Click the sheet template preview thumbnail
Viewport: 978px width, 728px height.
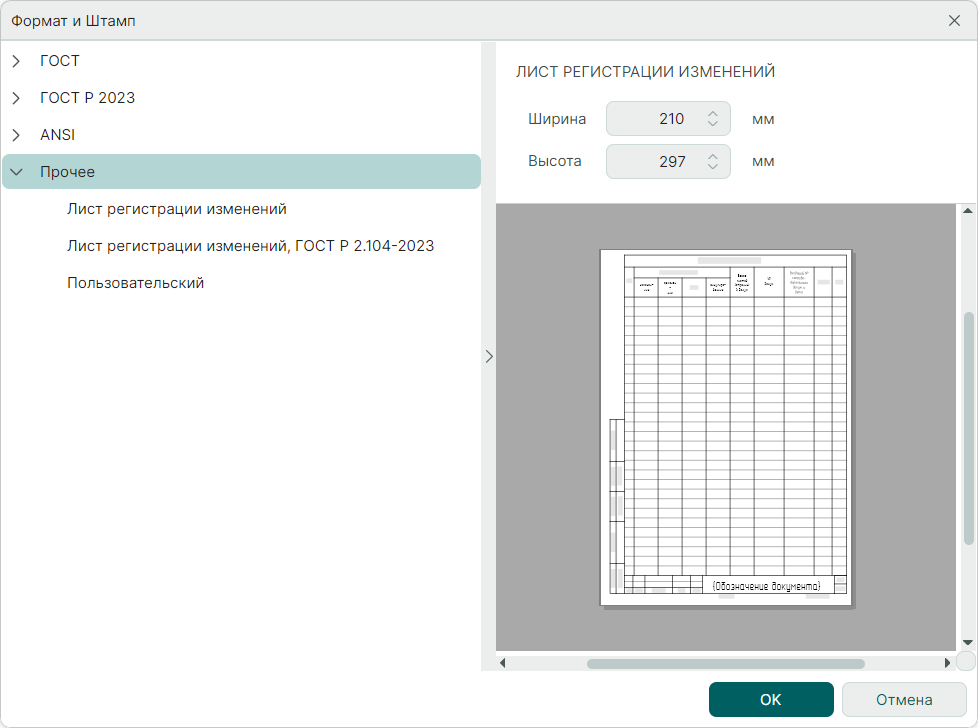(726, 427)
